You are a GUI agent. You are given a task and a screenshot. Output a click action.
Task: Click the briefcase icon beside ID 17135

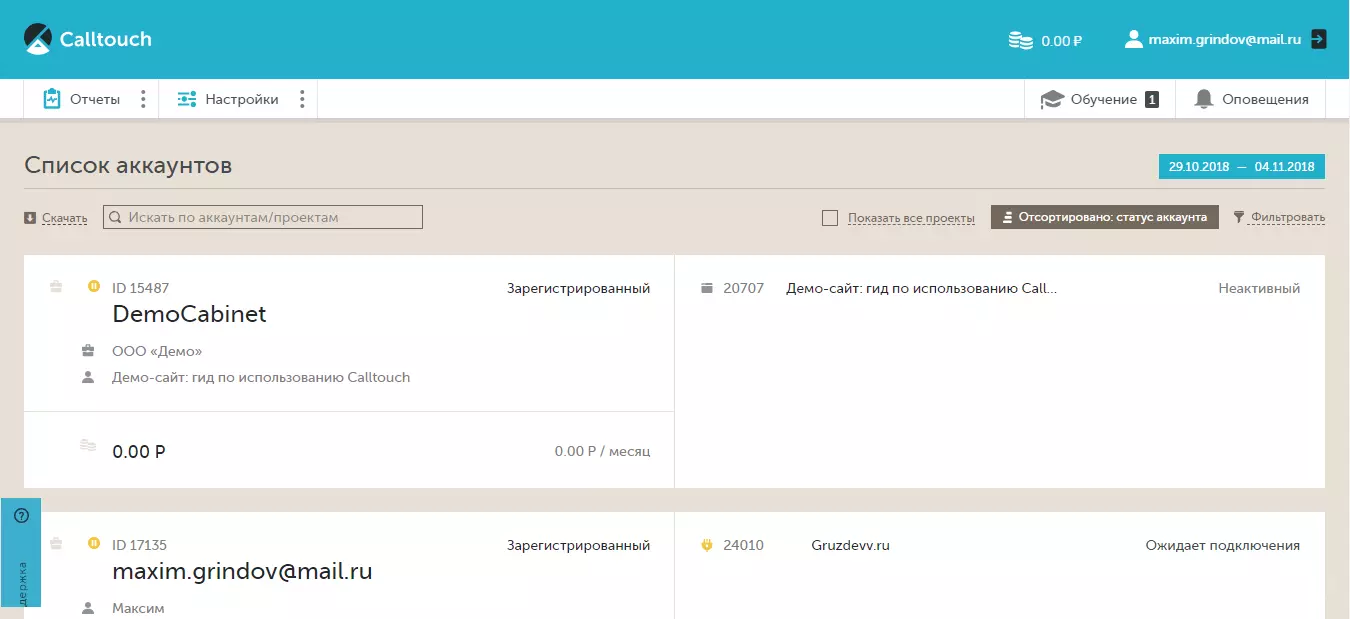pyautogui.click(x=56, y=544)
